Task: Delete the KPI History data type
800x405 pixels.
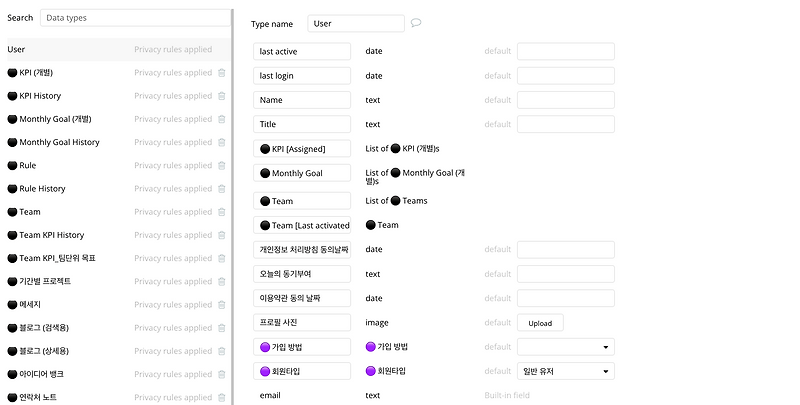Action: click(x=221, y=96)
